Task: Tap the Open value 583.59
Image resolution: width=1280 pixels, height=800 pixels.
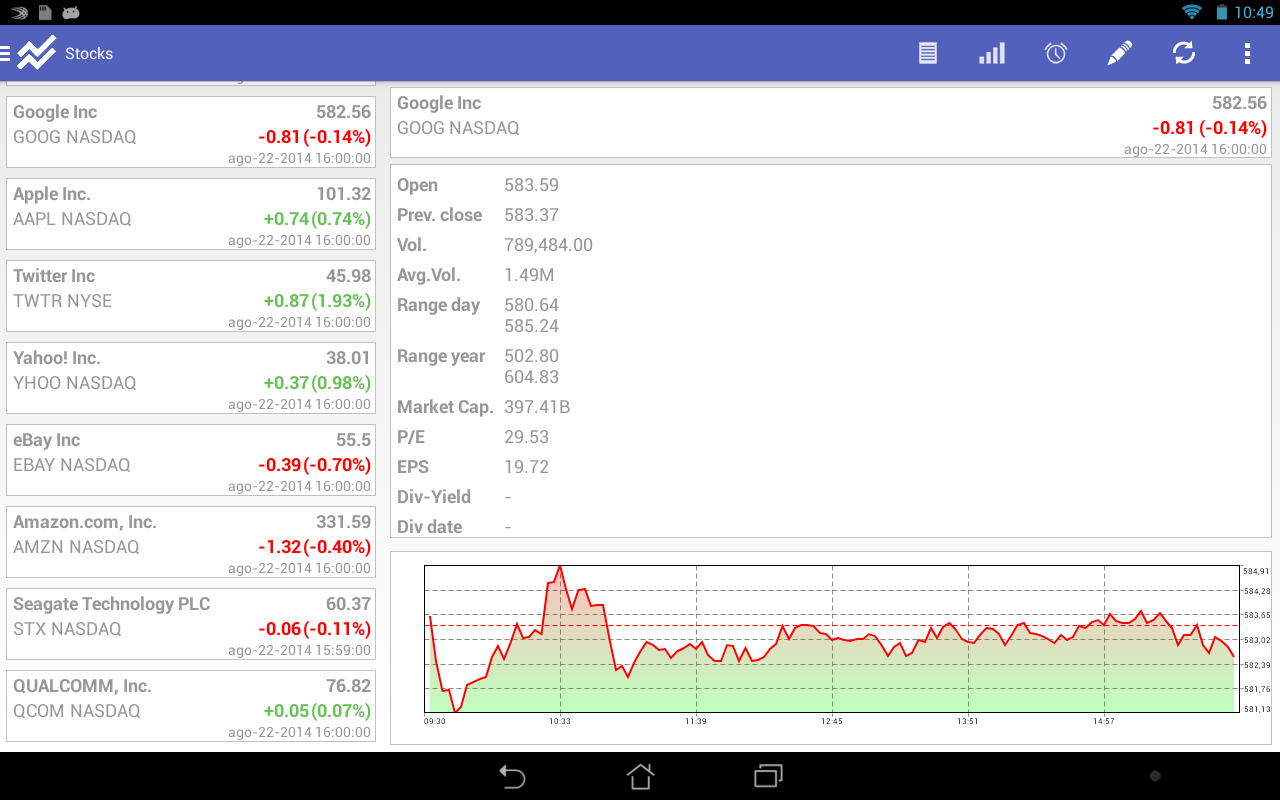Action: tap(532, 185)
